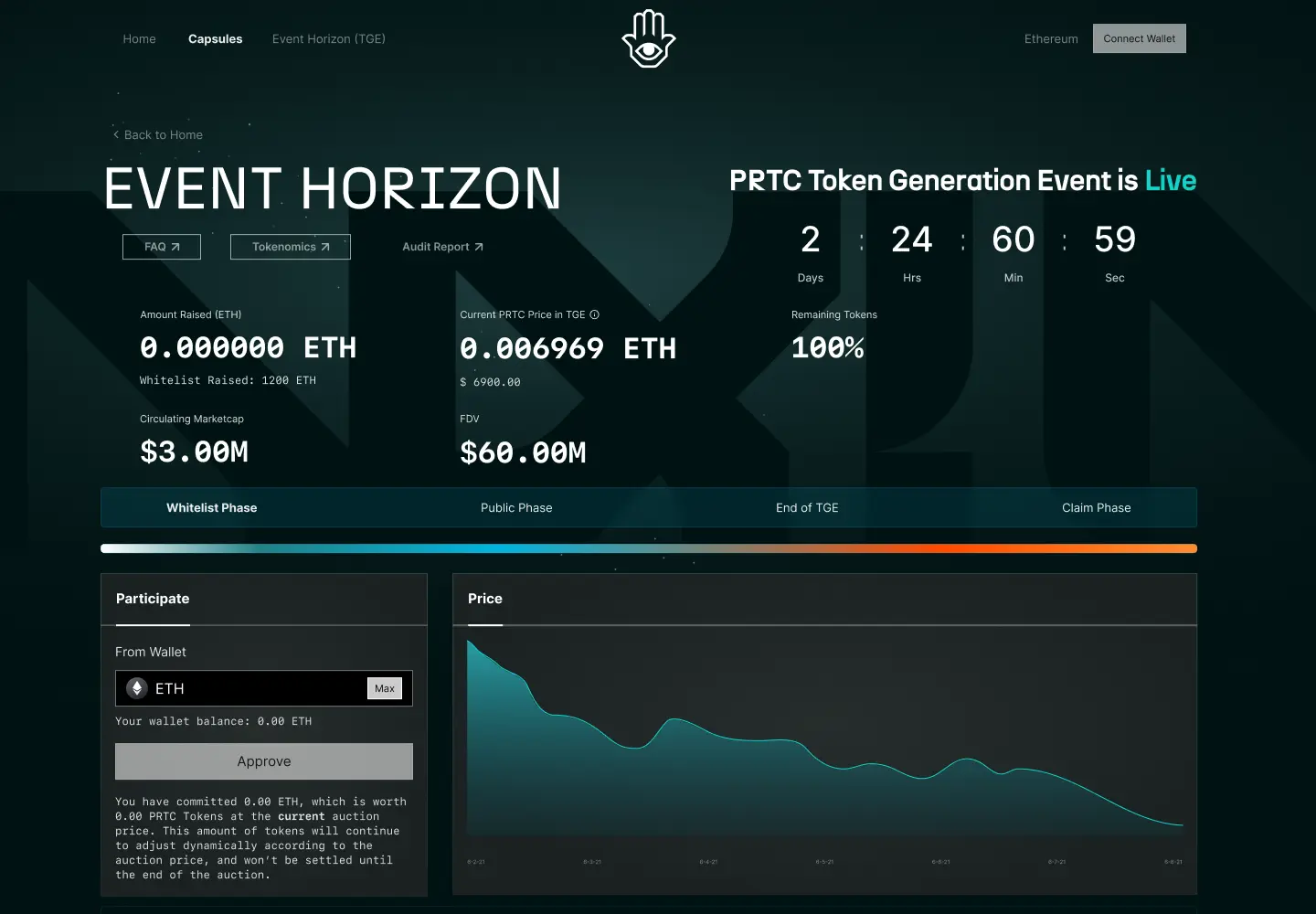The image size is (1316, 914).
Task: Click the ETH amount input field
Action: [264, 688]
